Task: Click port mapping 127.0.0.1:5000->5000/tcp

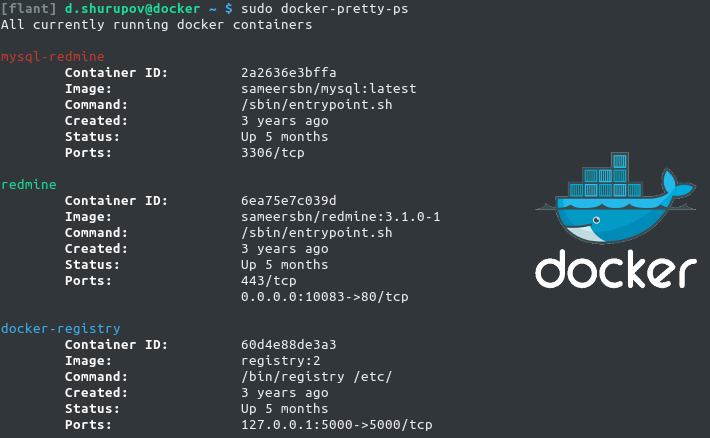Action: coord(337,425)
